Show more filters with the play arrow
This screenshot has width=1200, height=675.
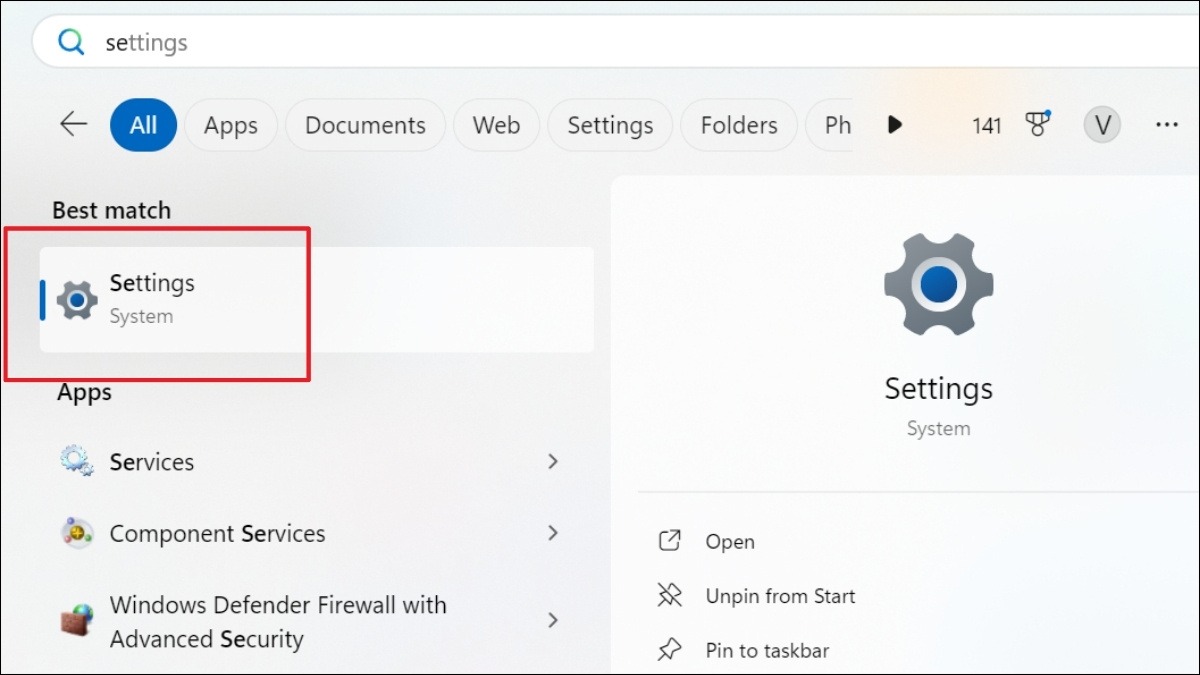(x=895, y=125)
